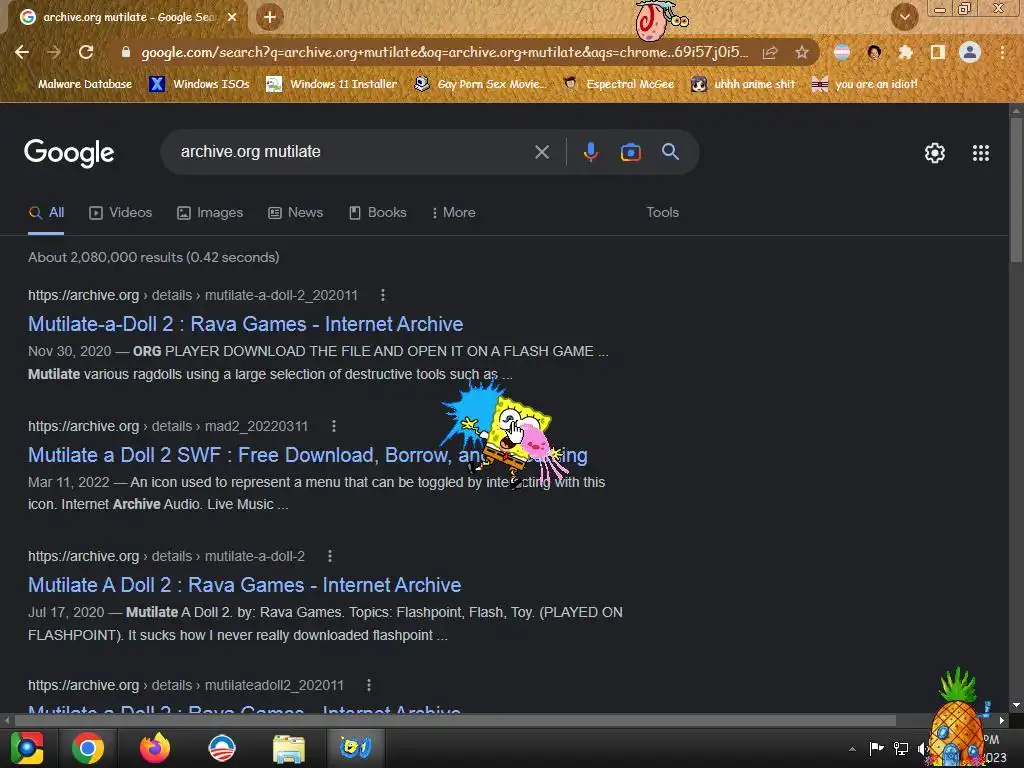Open the search Tools options
Viewport: 1024px width, 768px height.
[662, 213]
